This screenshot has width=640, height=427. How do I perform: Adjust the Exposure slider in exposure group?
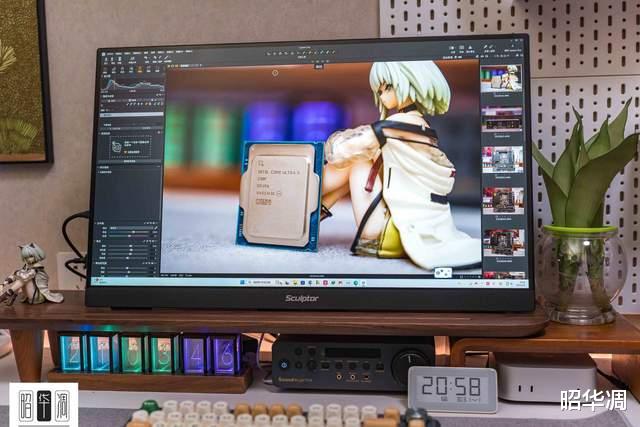pyautogui.click(x=131, y=247)
